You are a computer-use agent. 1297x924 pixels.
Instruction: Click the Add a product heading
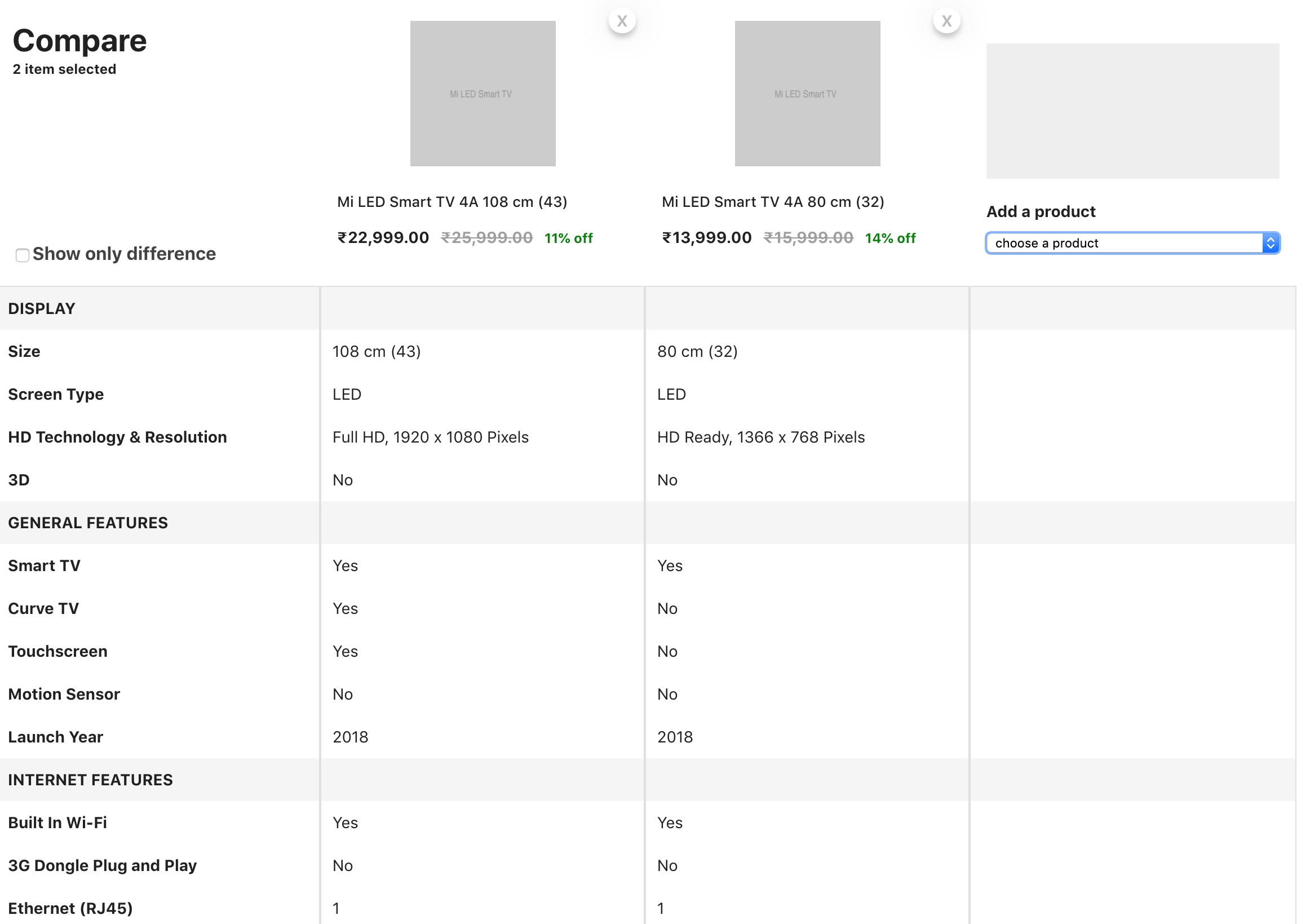coord(1041,211)
